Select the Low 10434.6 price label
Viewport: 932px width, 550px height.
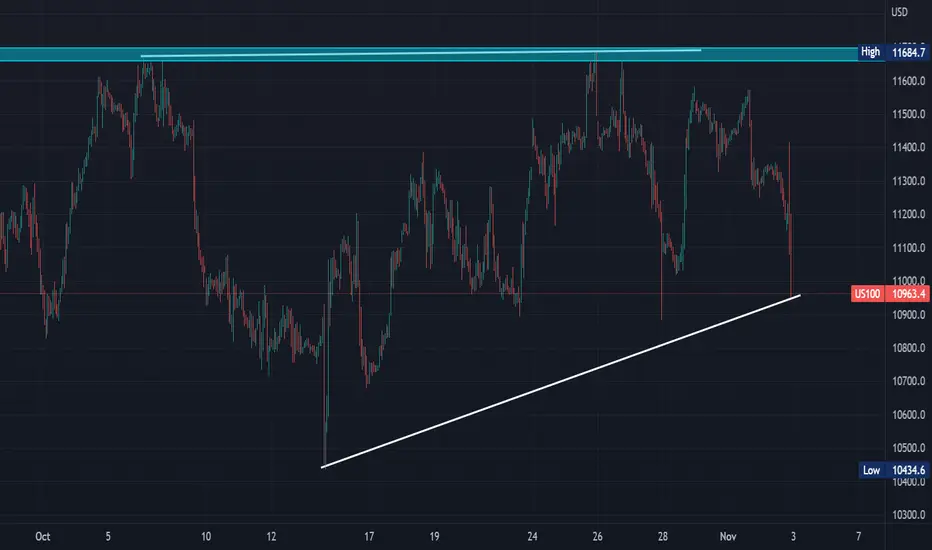click(893, 470)
